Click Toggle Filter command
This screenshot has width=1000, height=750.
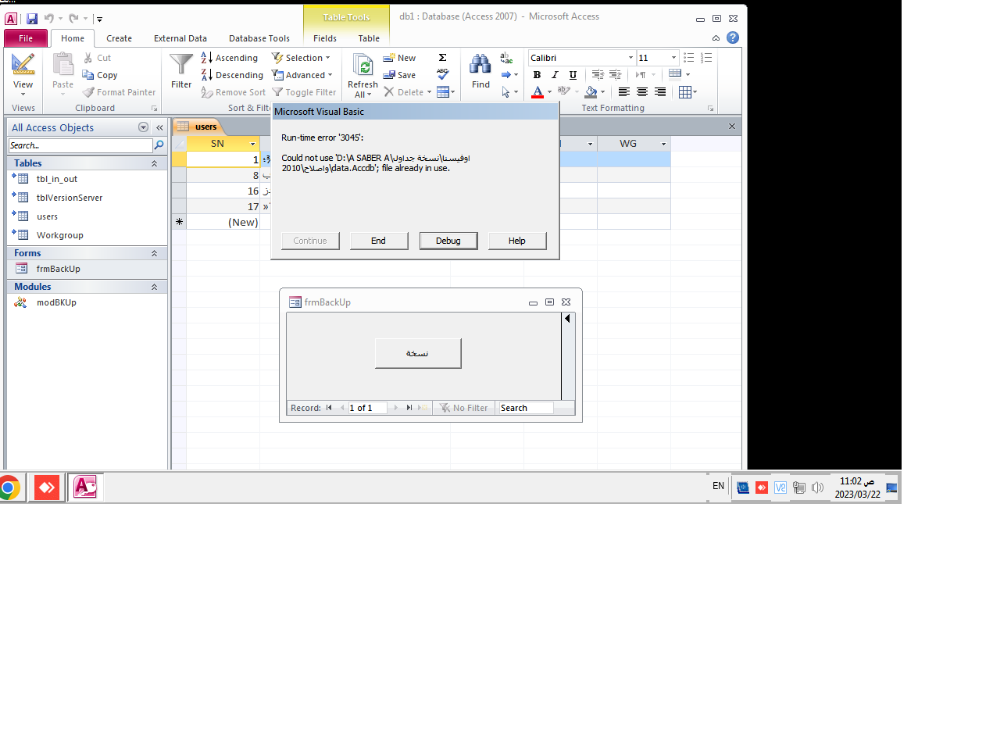304,92
